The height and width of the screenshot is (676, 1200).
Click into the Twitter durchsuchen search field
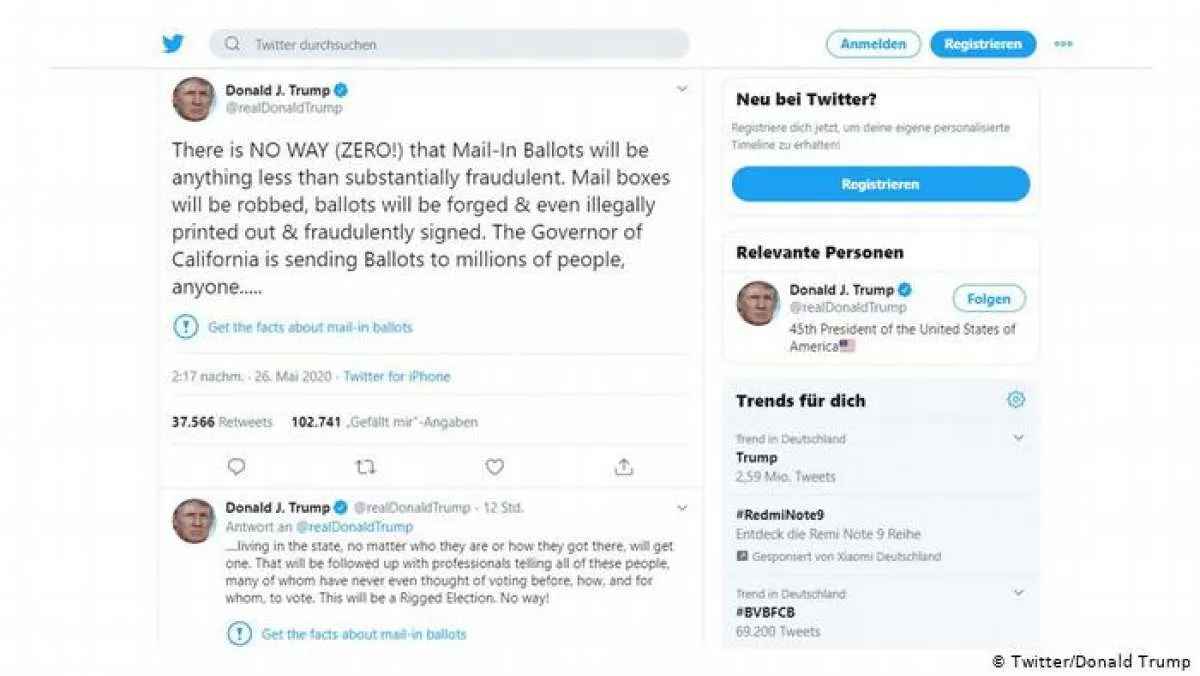coord(450,44)
